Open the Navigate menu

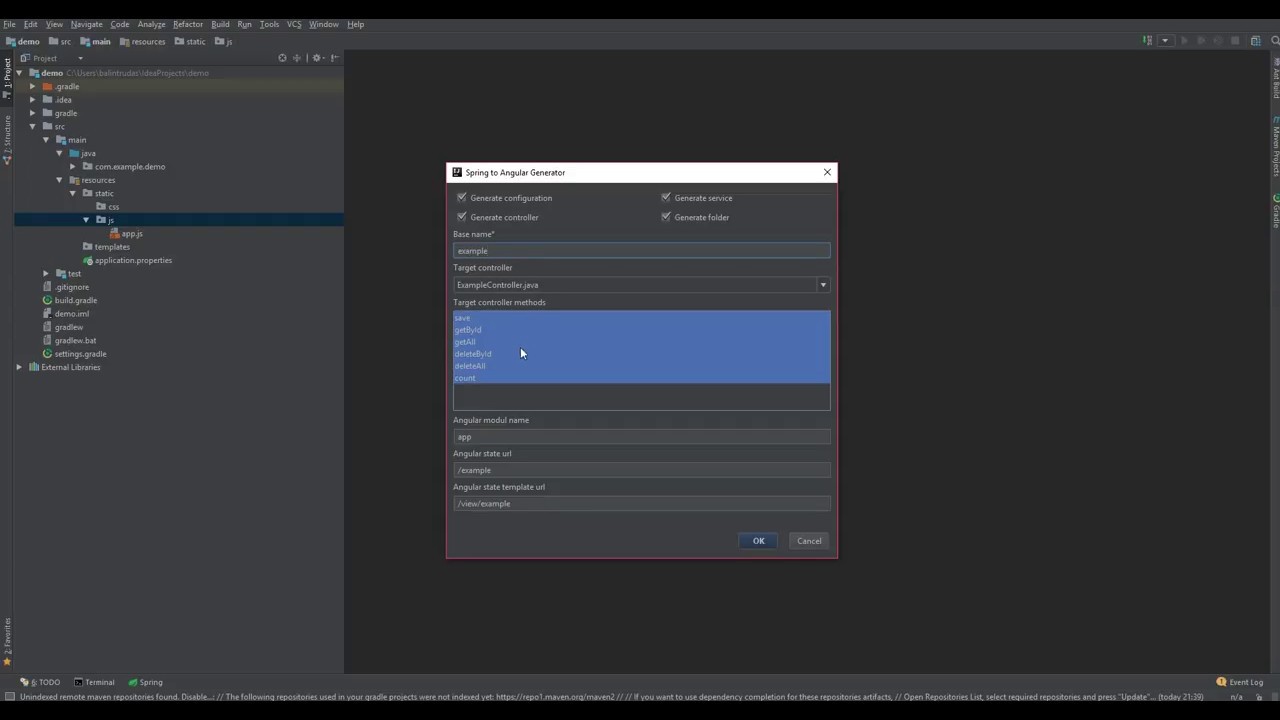86,24
